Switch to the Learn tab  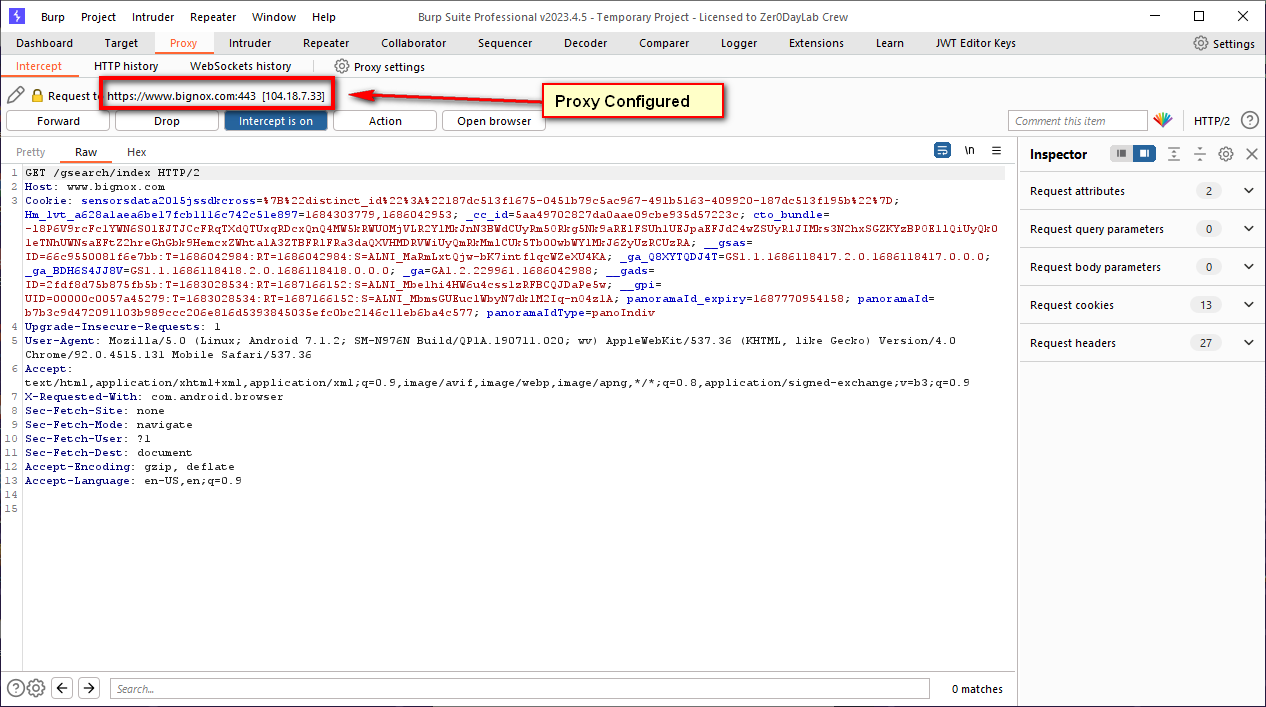click(889, 43)
